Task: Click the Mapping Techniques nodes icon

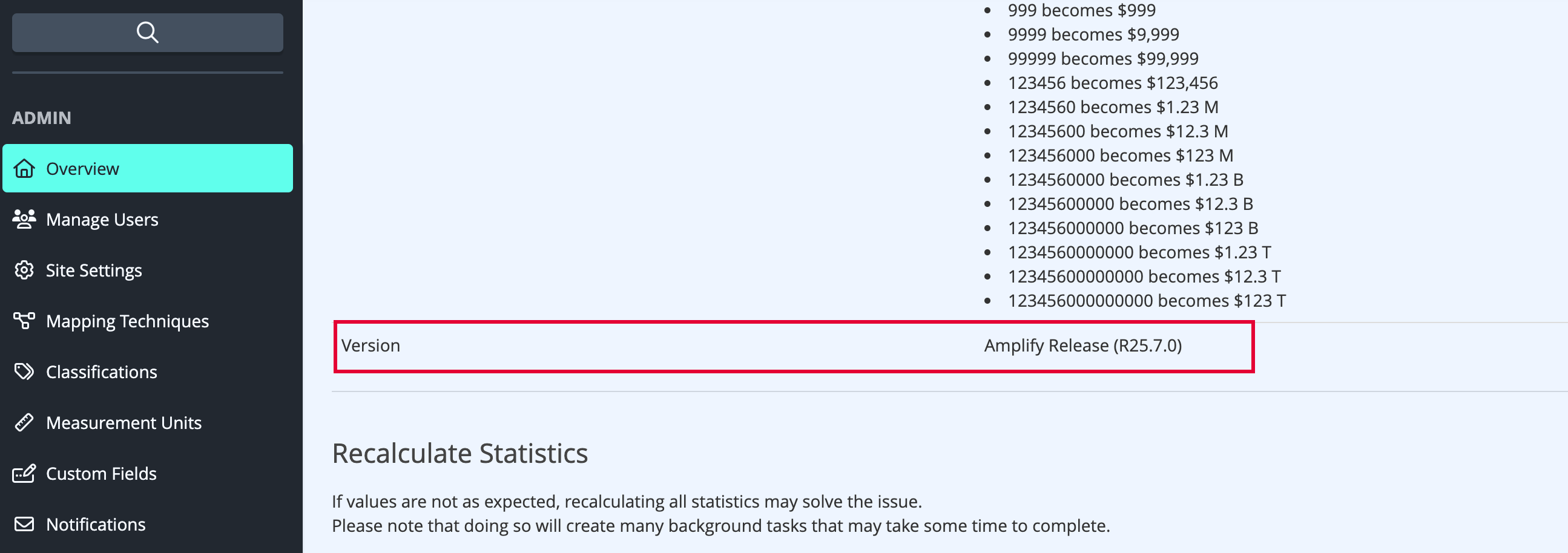Action: [24, 321]
